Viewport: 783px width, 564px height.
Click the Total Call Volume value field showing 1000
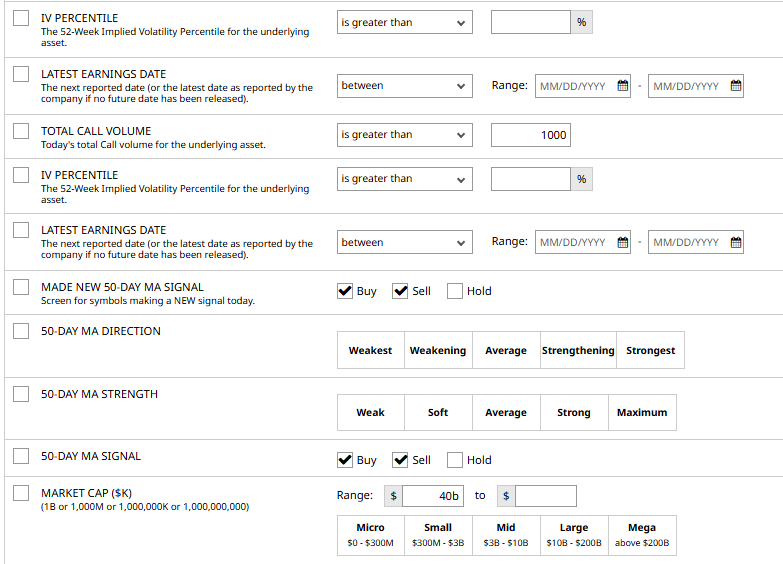click(531, 135)
